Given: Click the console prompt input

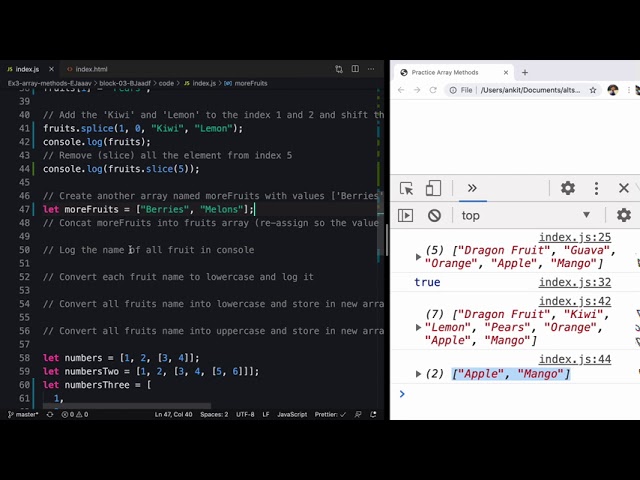Looking at the screenshot, I should pyautogui.click(x=520, y=394).
